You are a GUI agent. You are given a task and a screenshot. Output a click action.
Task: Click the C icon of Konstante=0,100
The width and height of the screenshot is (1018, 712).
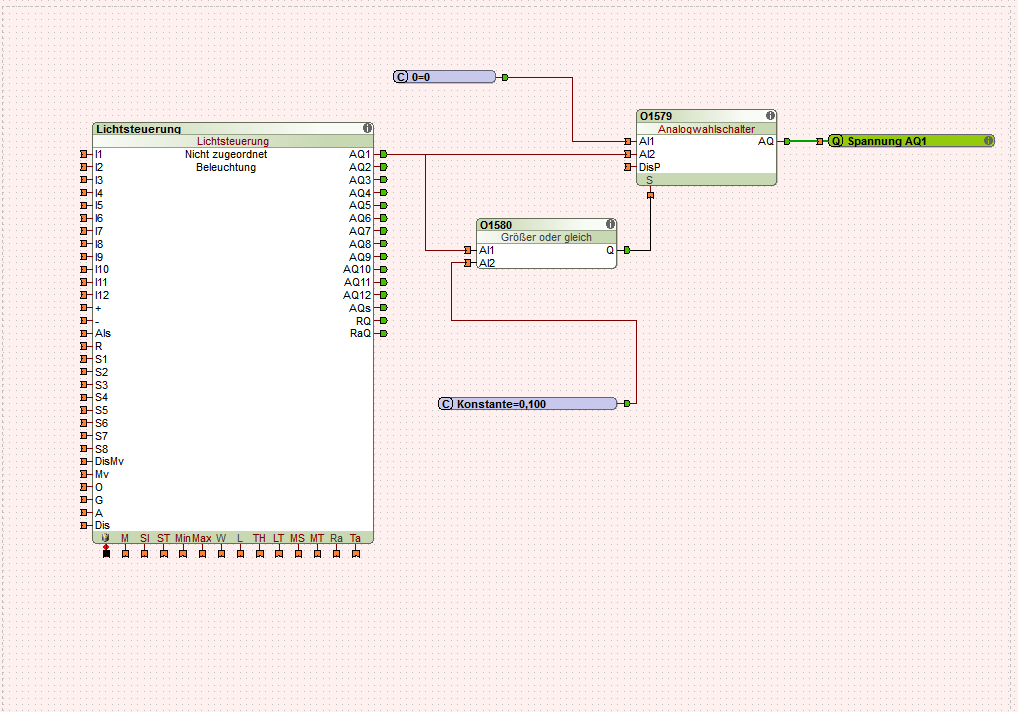446,404
